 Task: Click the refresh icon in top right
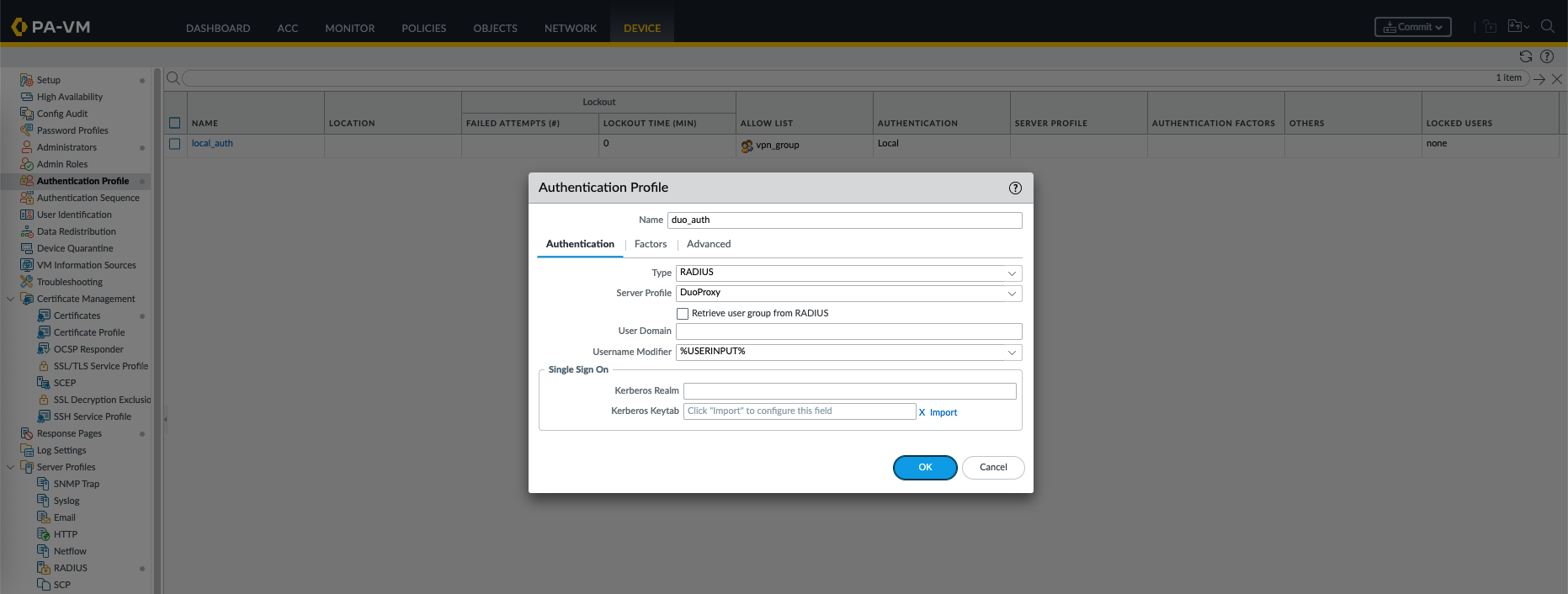[x=1525, y=56]
